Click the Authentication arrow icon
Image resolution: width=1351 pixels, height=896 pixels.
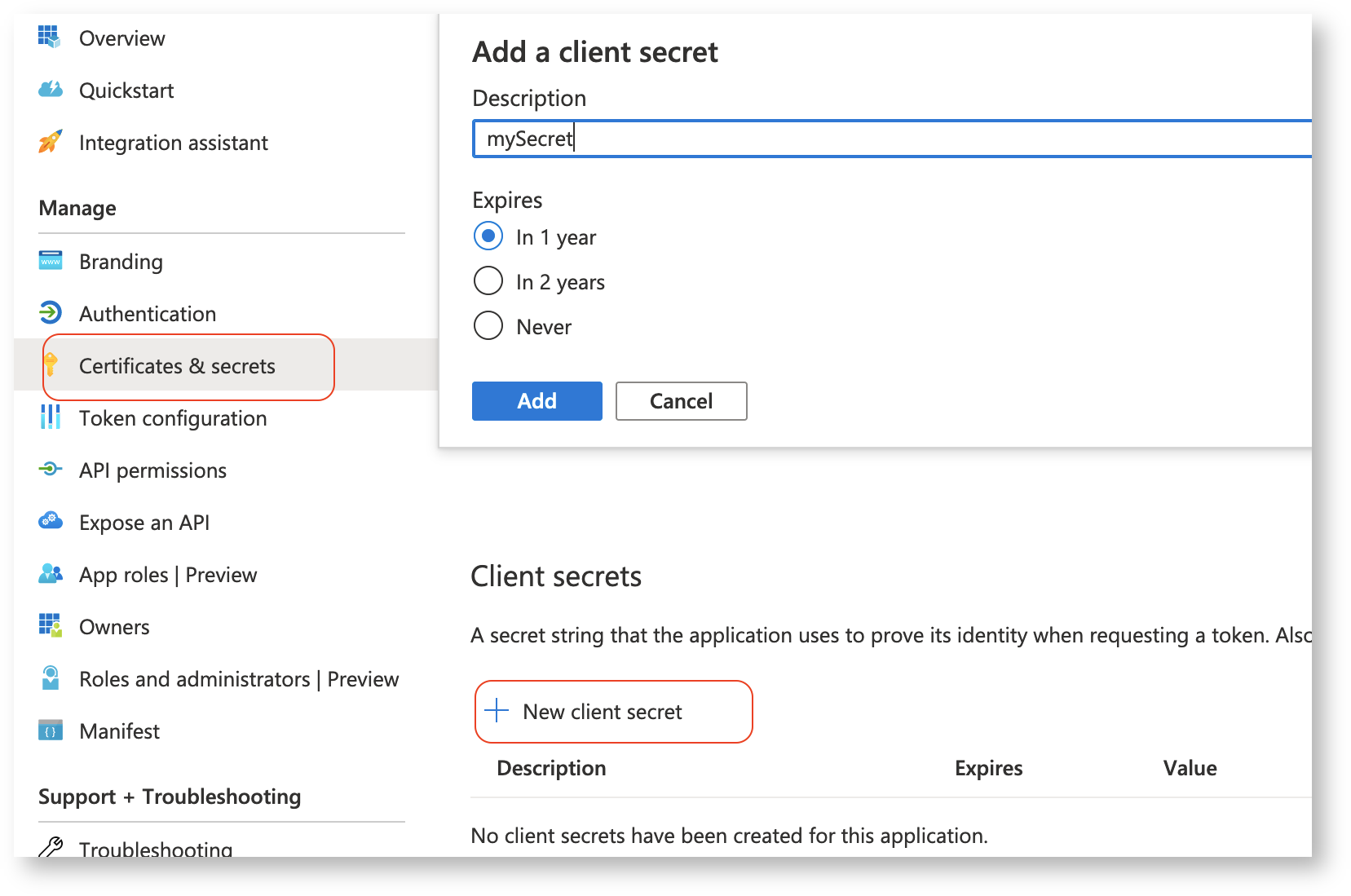click(50, 313)
